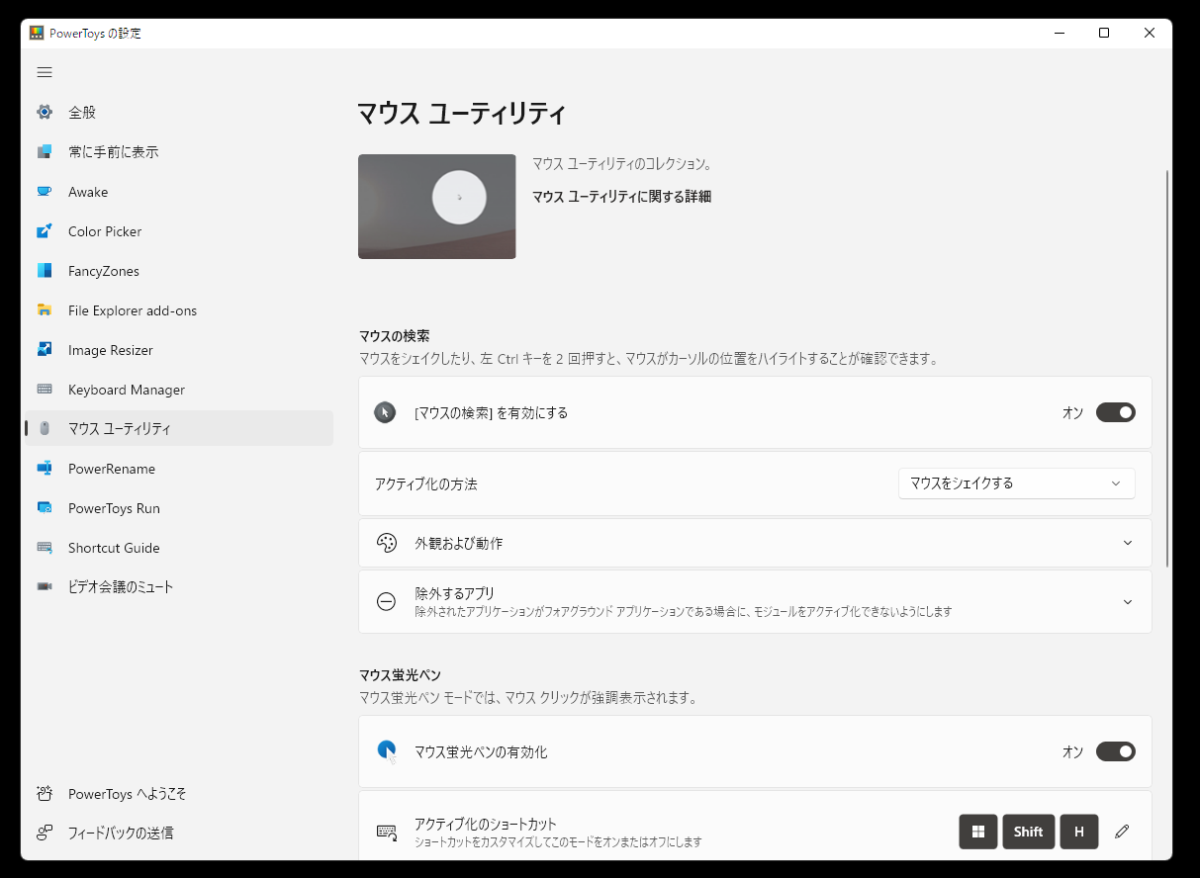Click the Color Picker eyedropper icon
The width and height of the screenshot is (1200, 878).
[x=44, y=231]
